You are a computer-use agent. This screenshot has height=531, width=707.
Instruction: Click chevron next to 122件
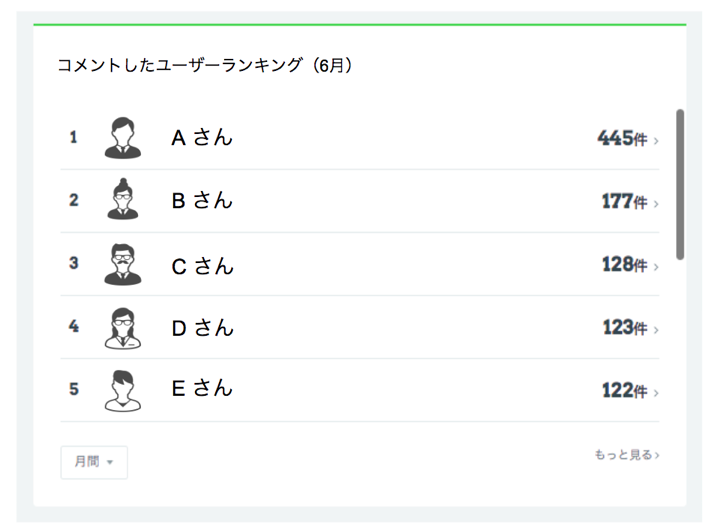[656, 393]
